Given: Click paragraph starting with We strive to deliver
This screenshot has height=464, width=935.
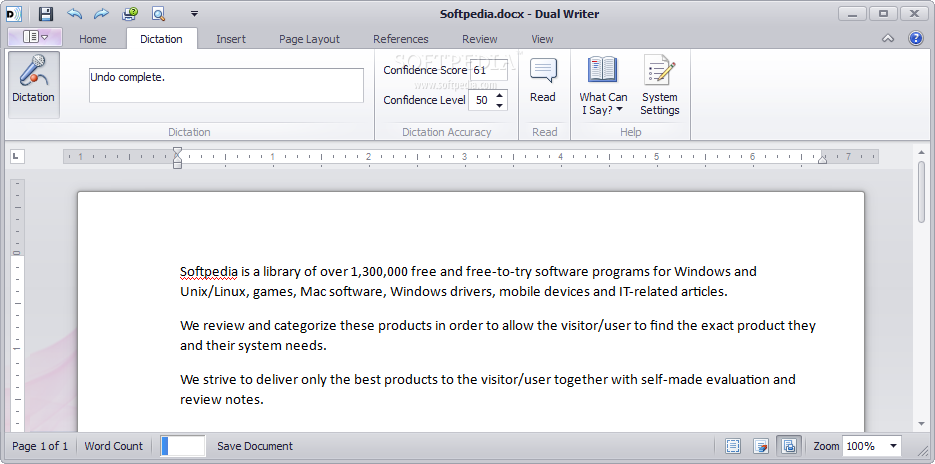Looking at the screenshot, I should click(x=488, y=389).
